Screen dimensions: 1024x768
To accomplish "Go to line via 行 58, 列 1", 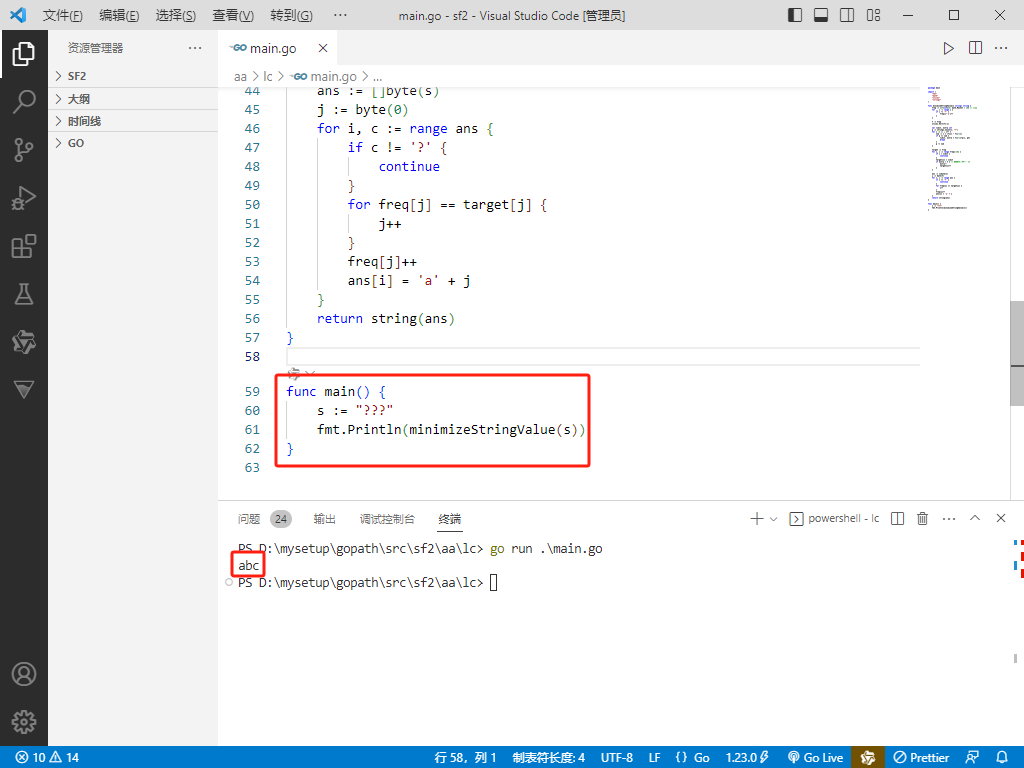I will click(465, 758).
